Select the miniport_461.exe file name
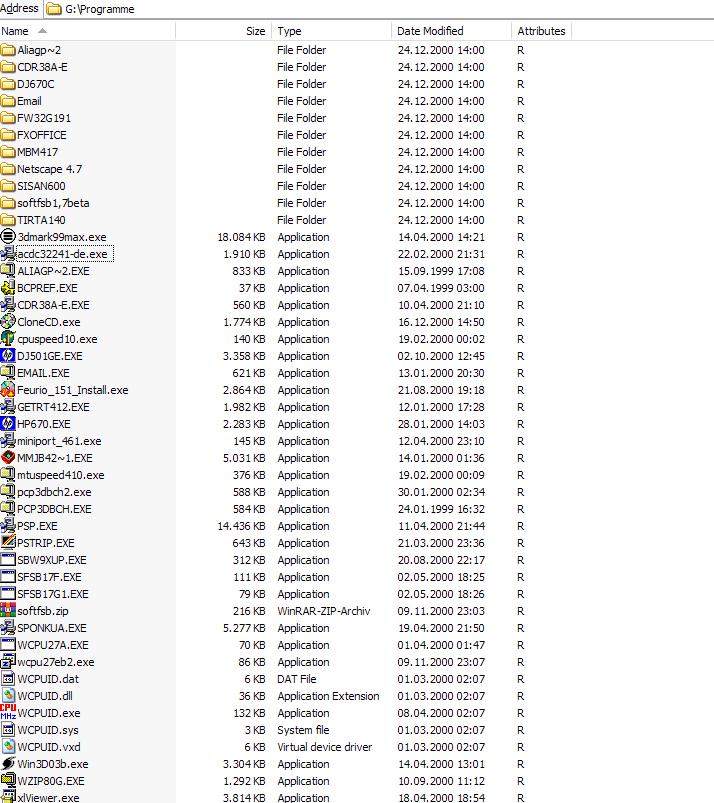Viewport: 714px width, 803px height. tap(59, 441)
